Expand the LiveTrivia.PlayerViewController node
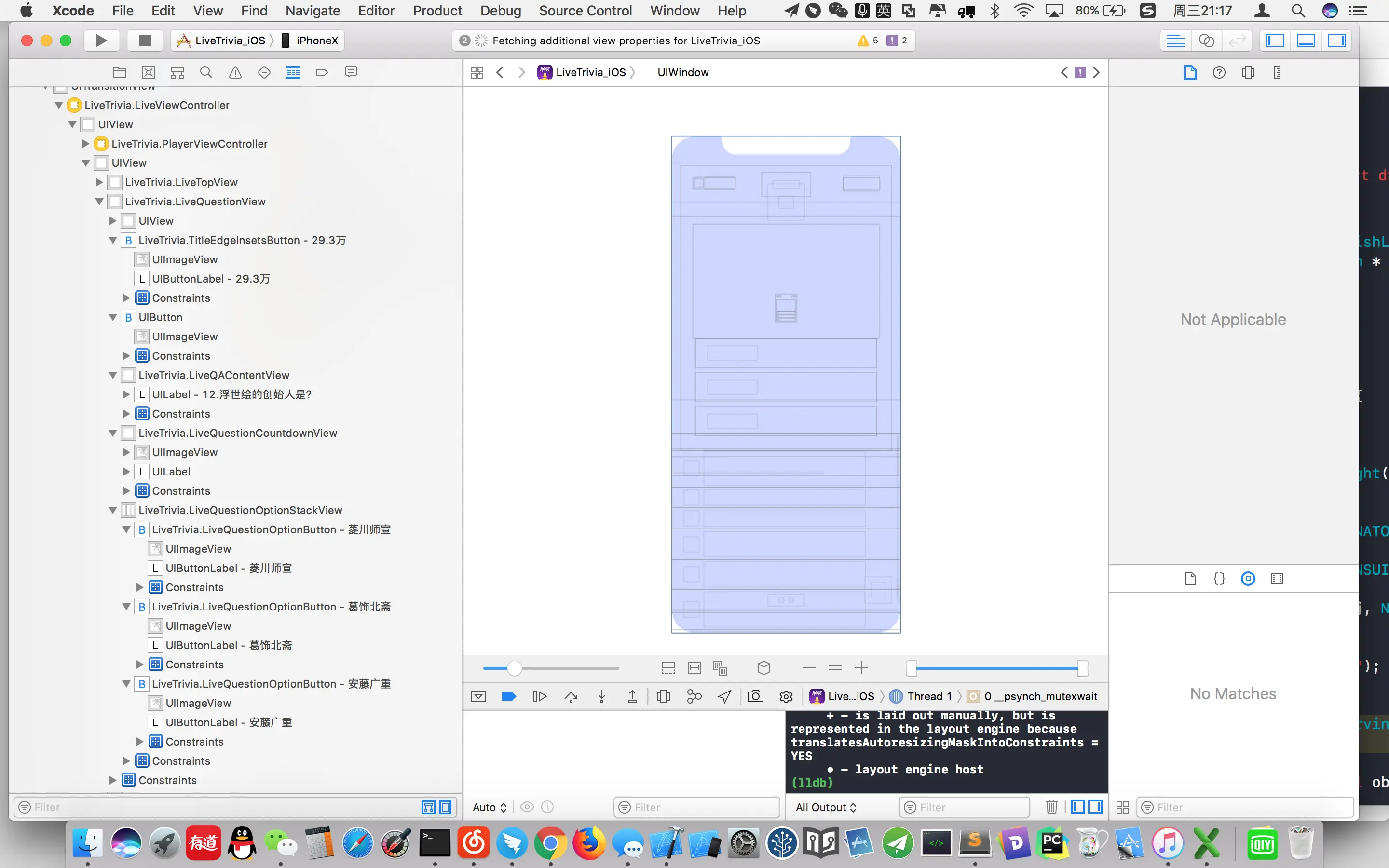Viewport: 1389px width, 868px height. coord(85,144)
